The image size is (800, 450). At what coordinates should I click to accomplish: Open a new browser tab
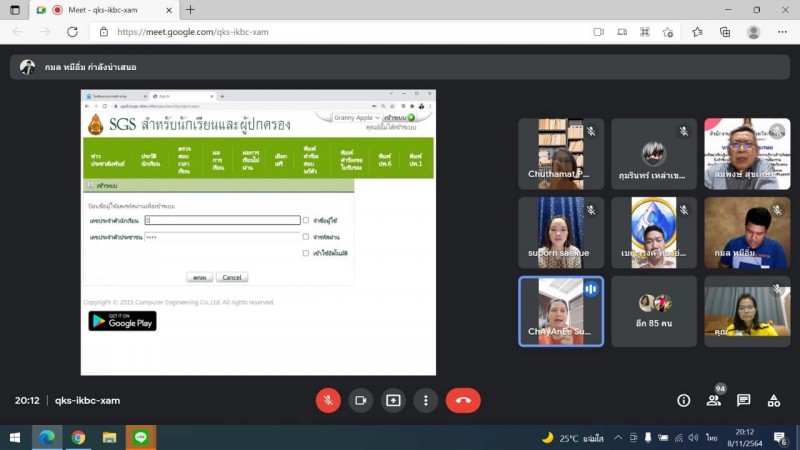click(x=190, y=10)
